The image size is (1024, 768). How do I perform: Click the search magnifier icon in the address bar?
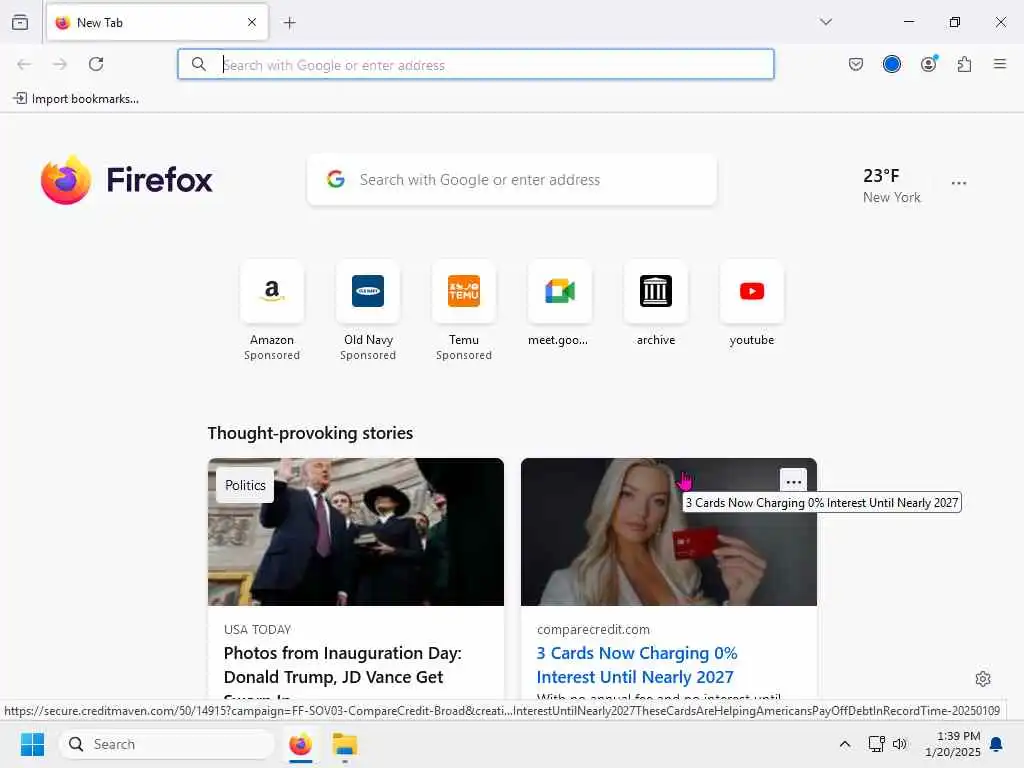point(199,64)
